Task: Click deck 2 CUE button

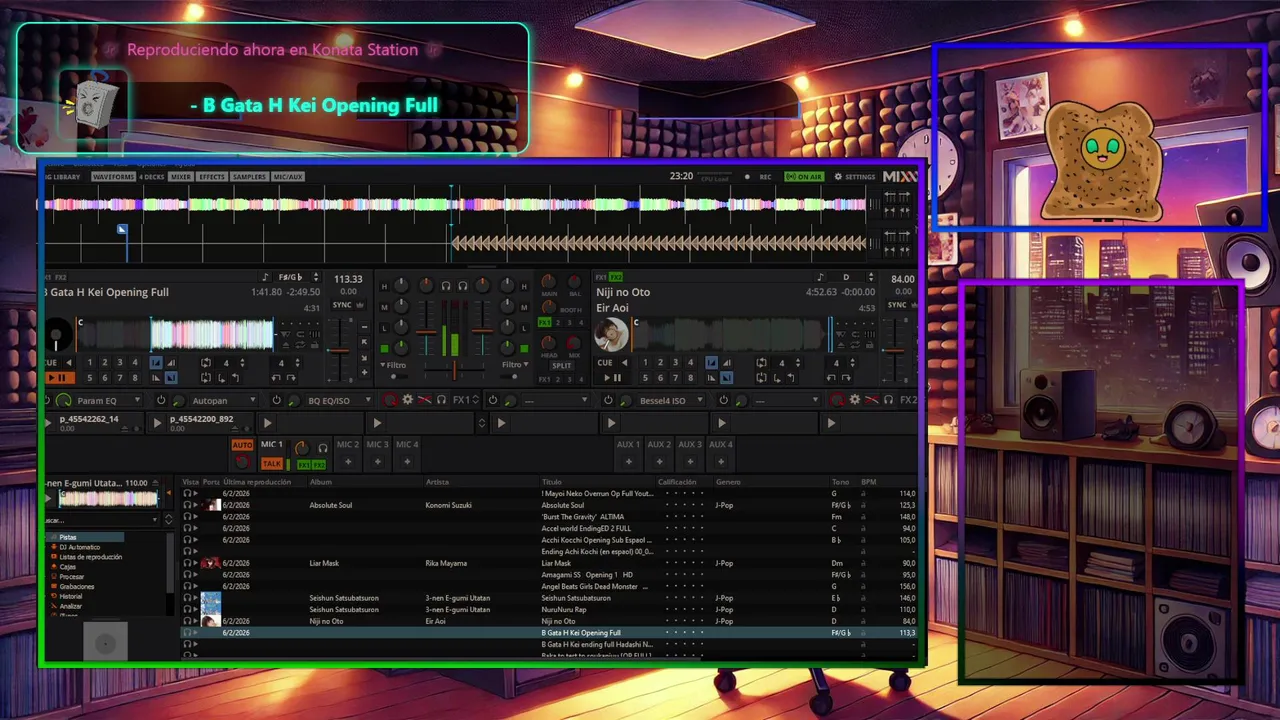Action: 605,362
